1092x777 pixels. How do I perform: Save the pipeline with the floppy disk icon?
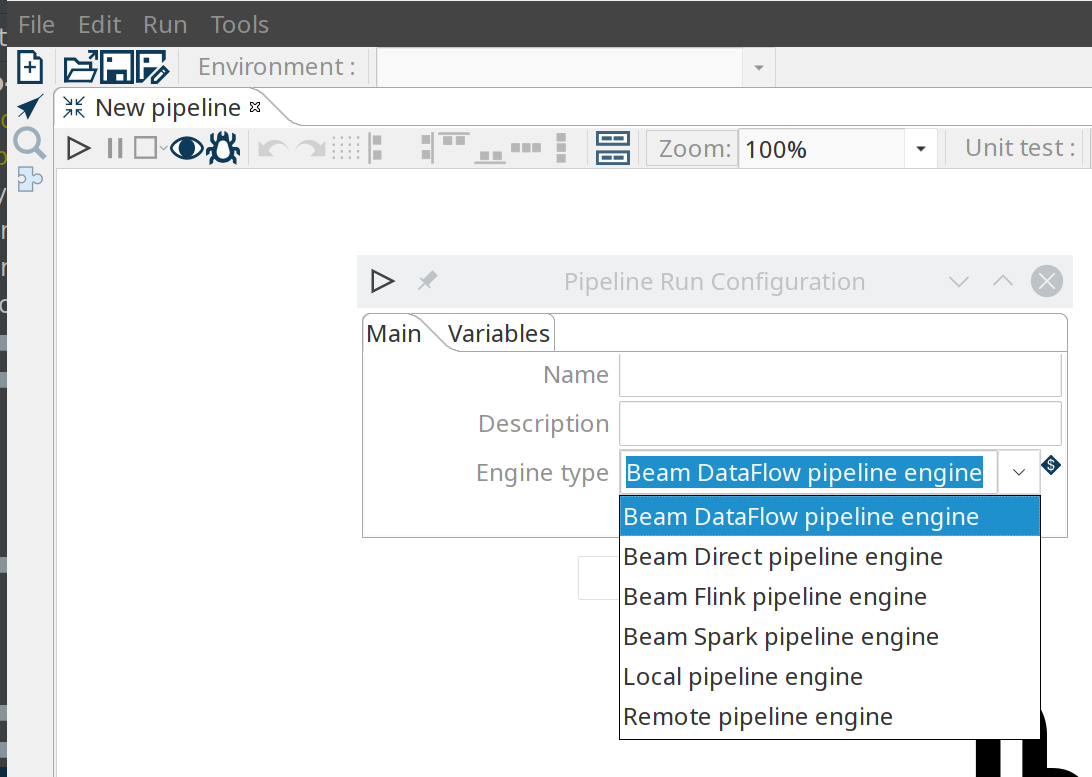[x=116, y=68]
